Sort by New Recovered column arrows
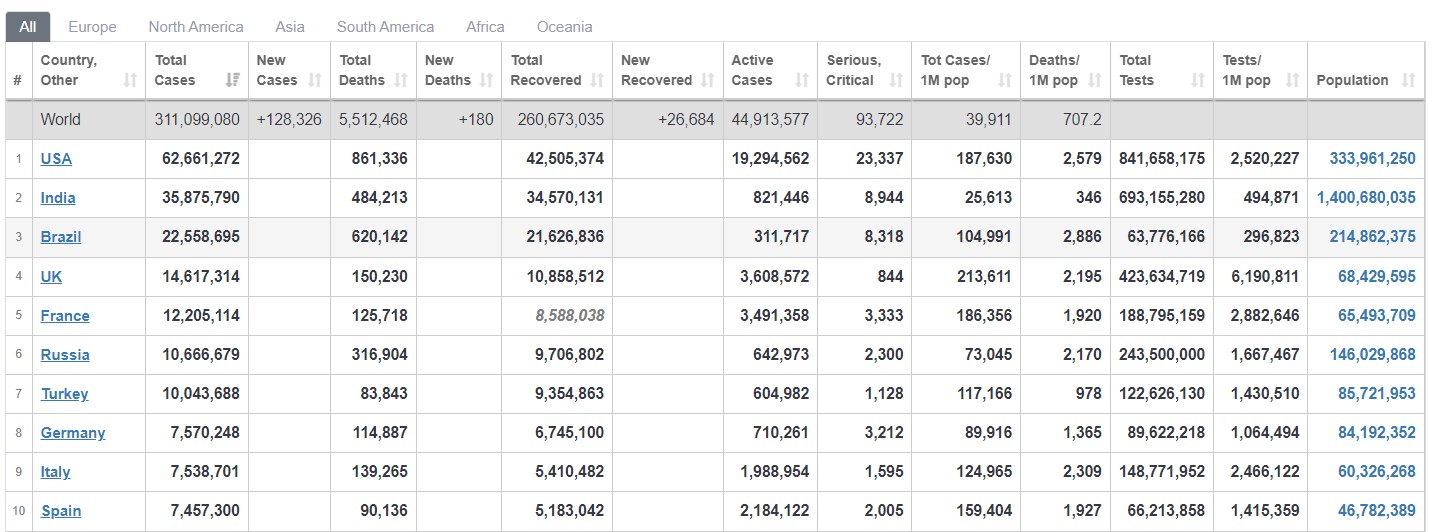This screenshot has width=1435, height=532. tap(707, 80)
